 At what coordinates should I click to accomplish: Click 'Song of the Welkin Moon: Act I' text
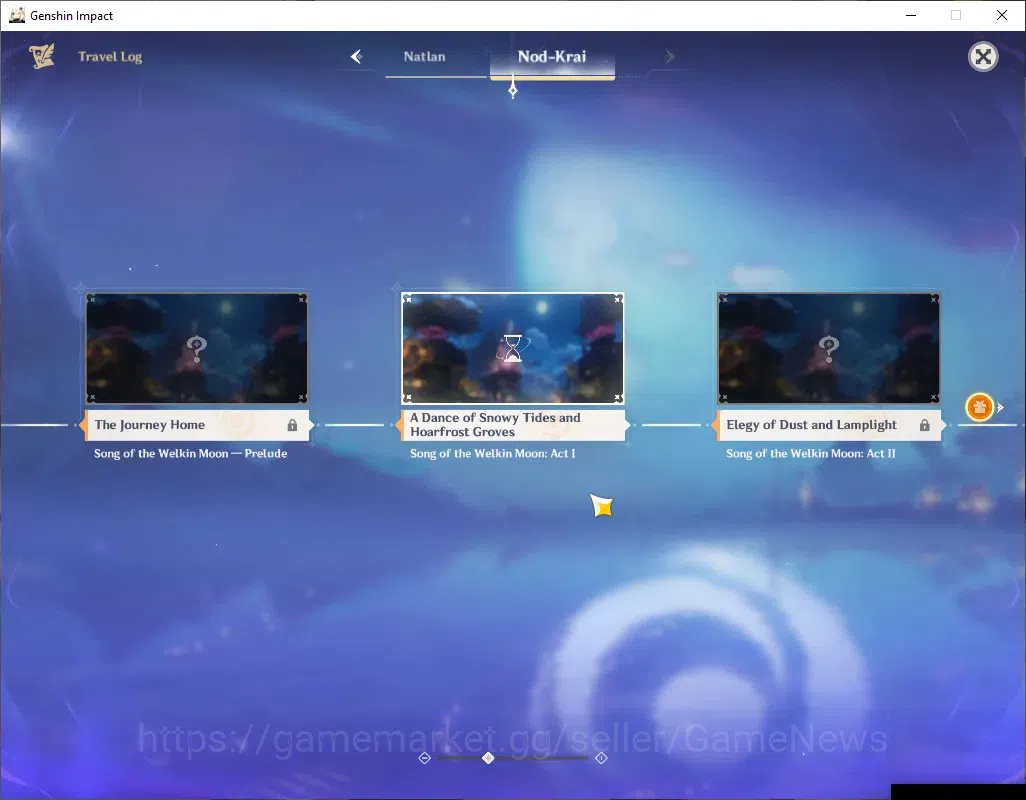(x=493, y=453)
